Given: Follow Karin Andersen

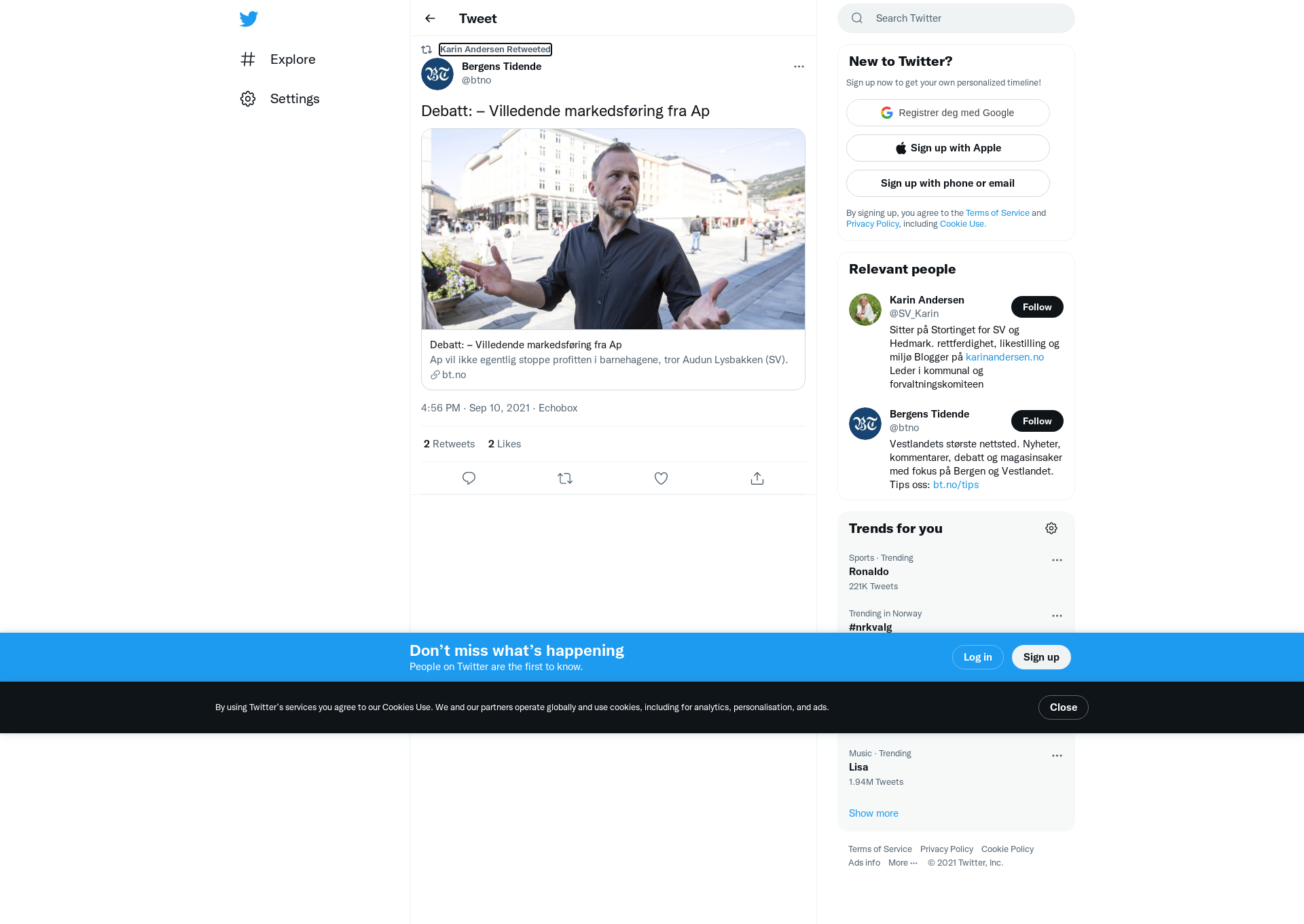Looking at the screenshot, I should [1037, 307].
